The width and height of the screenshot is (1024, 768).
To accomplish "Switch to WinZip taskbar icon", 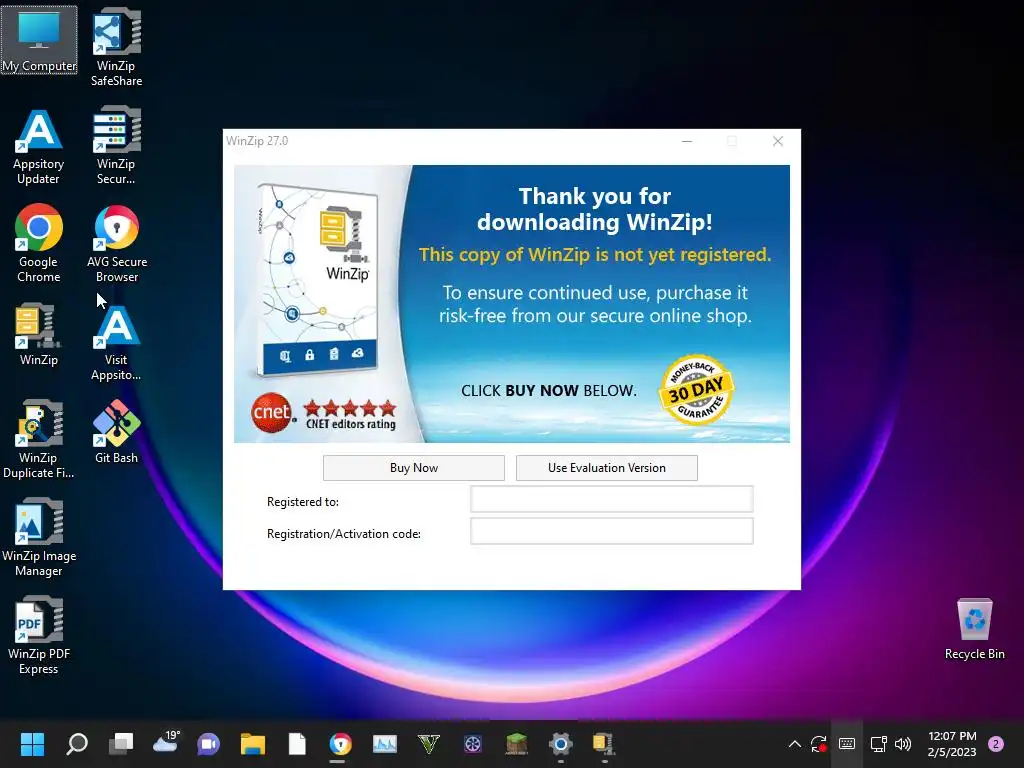I will coord(604,744).
